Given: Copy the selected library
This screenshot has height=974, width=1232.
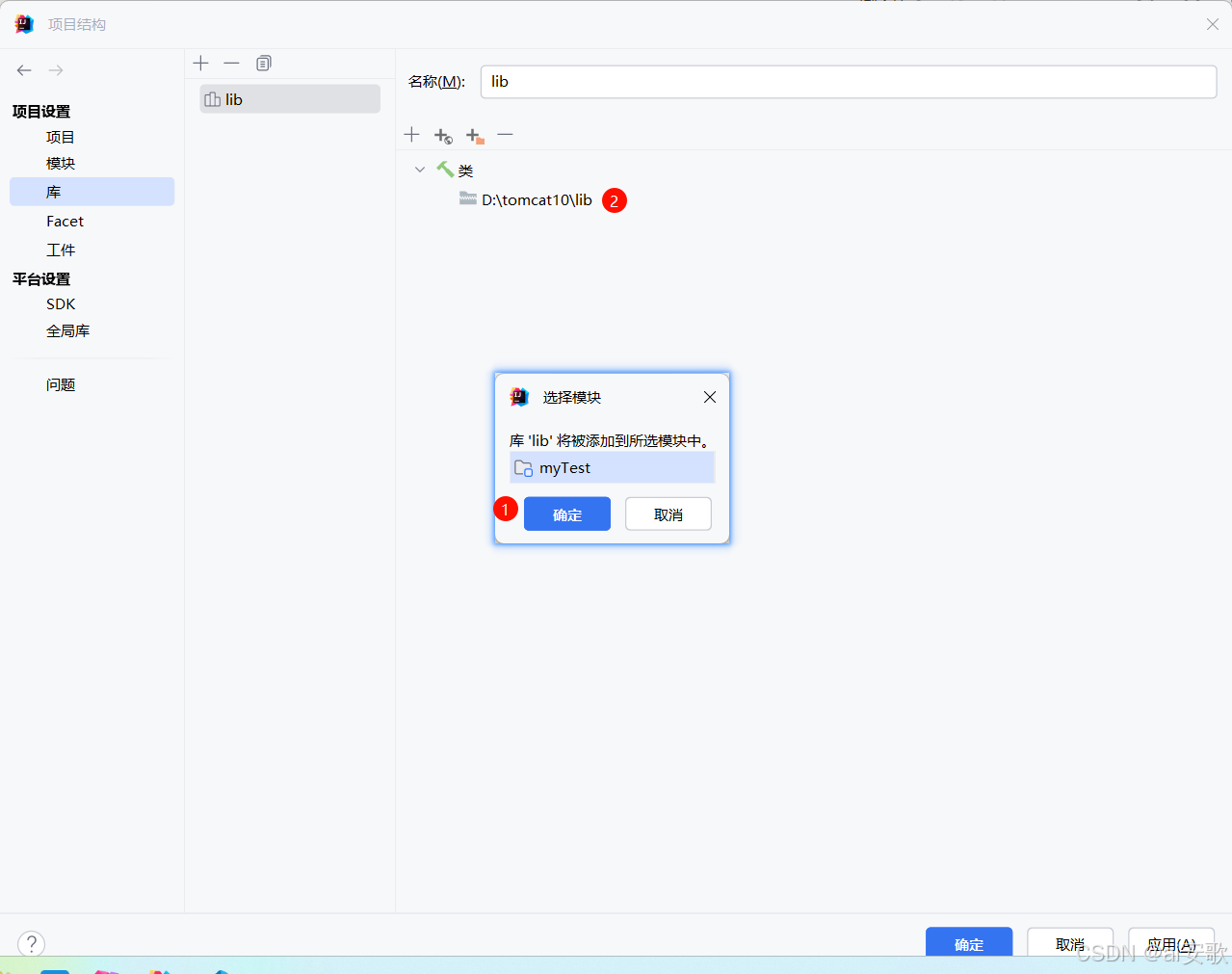Looking at the screenshot, I should tap(264, 63).
